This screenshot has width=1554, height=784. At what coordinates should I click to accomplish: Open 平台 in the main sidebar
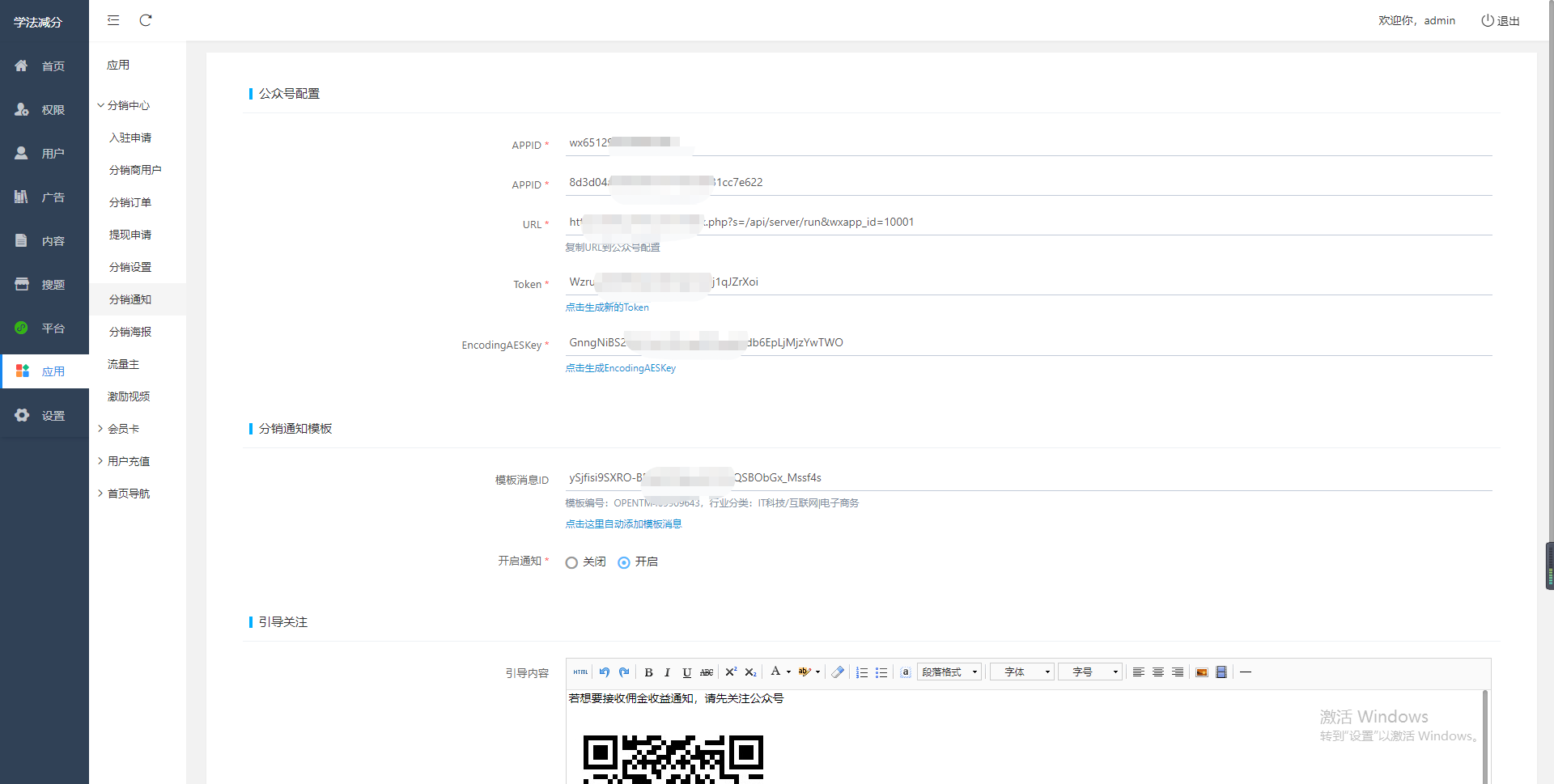[x=45, y=328]
